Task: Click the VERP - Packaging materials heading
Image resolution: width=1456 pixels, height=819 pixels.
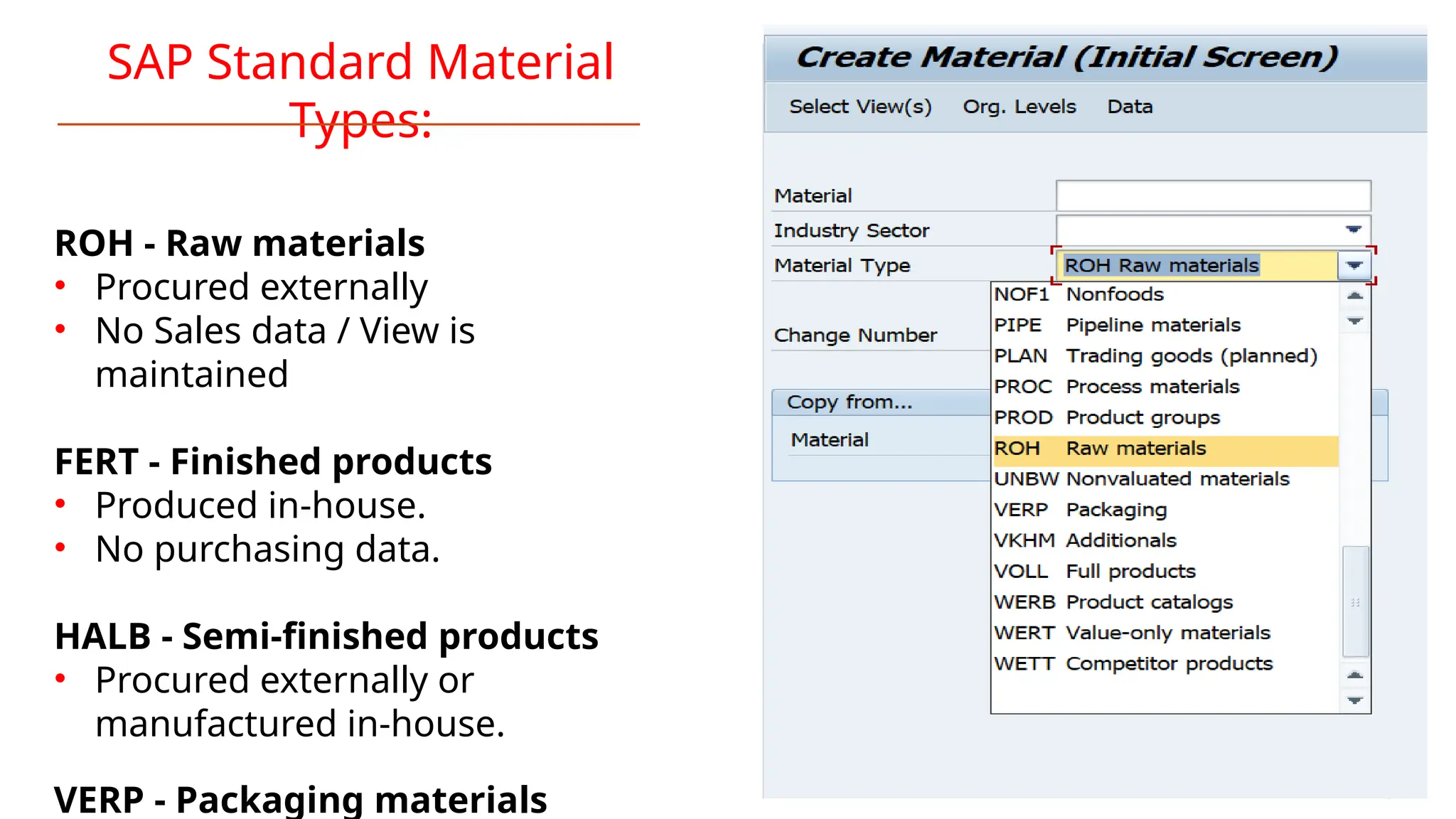Action: [x=301, y=800]
